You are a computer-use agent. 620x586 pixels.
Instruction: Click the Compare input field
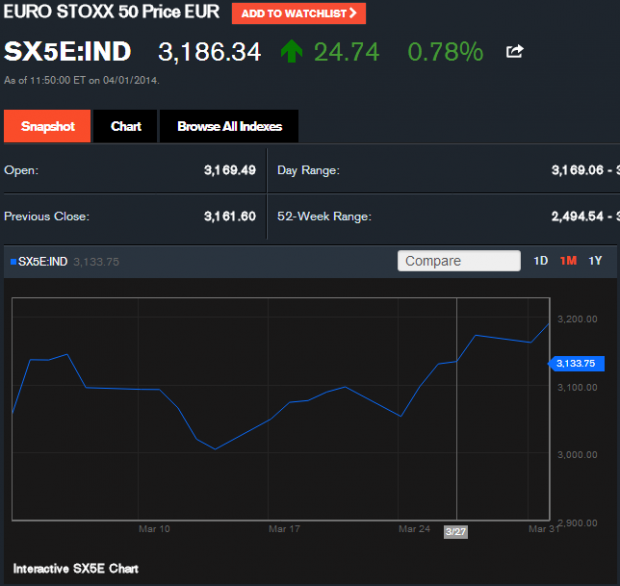459,261
